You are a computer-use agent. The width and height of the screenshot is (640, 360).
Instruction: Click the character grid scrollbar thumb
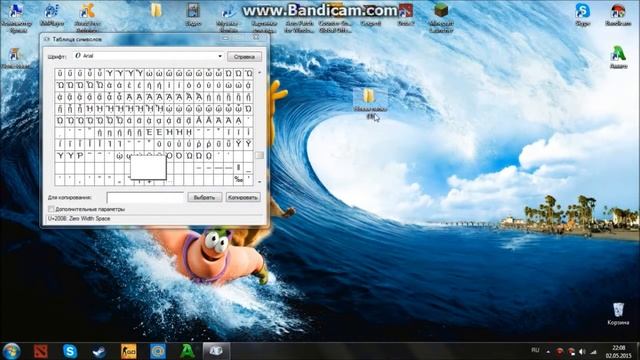(260, 156)
